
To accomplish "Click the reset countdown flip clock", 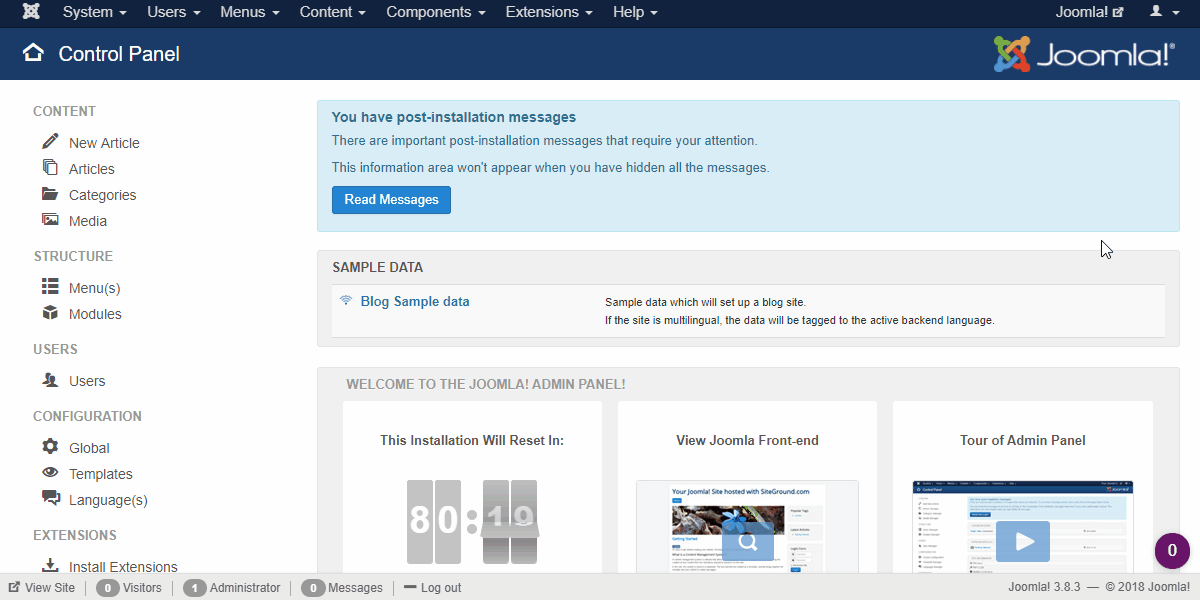I will coord(472,520).
